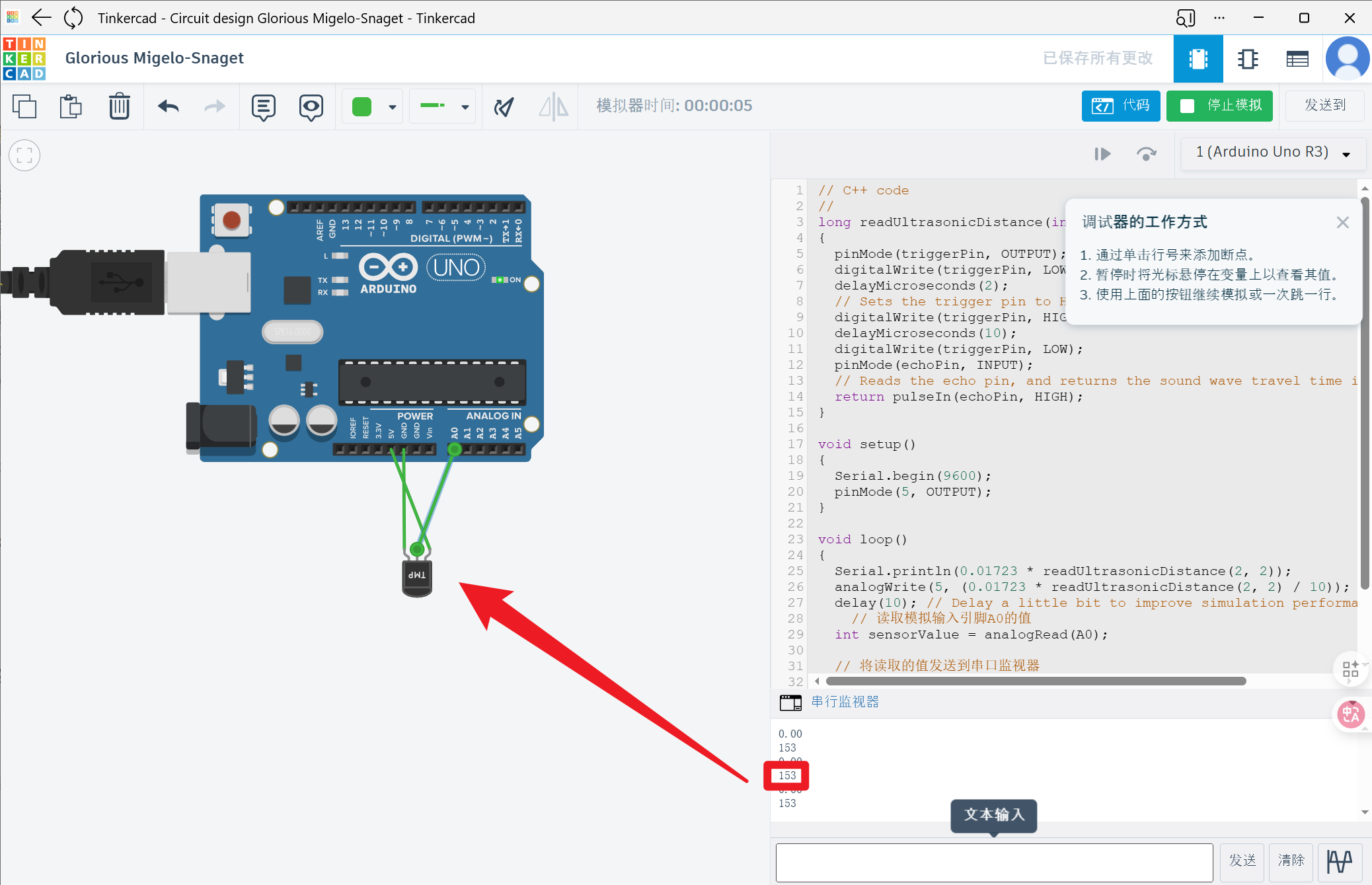Expand the wire type dropdown

[x=465, y=107]
